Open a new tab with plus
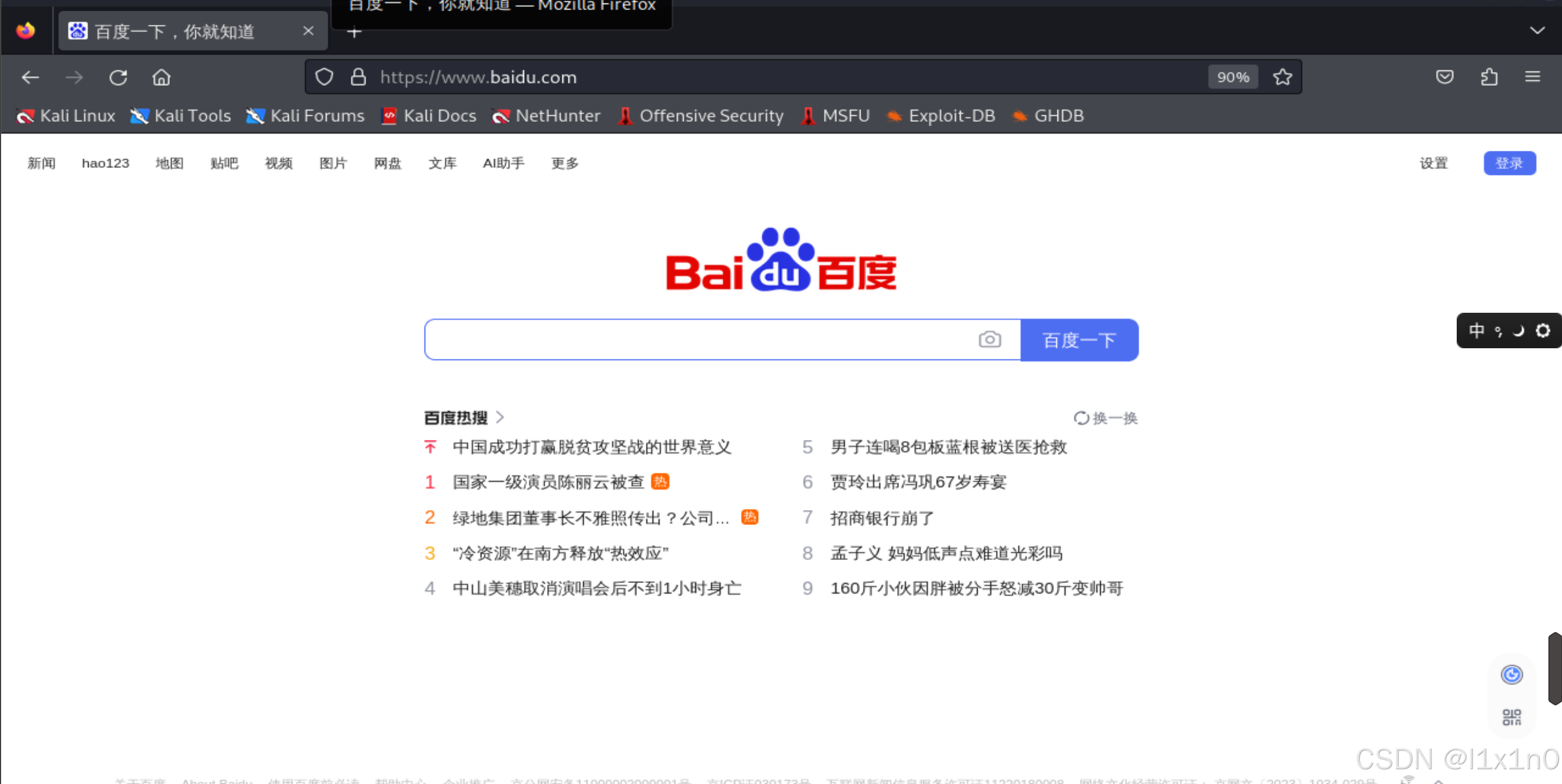Screen dimensions: 1562x784 (354, 31)
